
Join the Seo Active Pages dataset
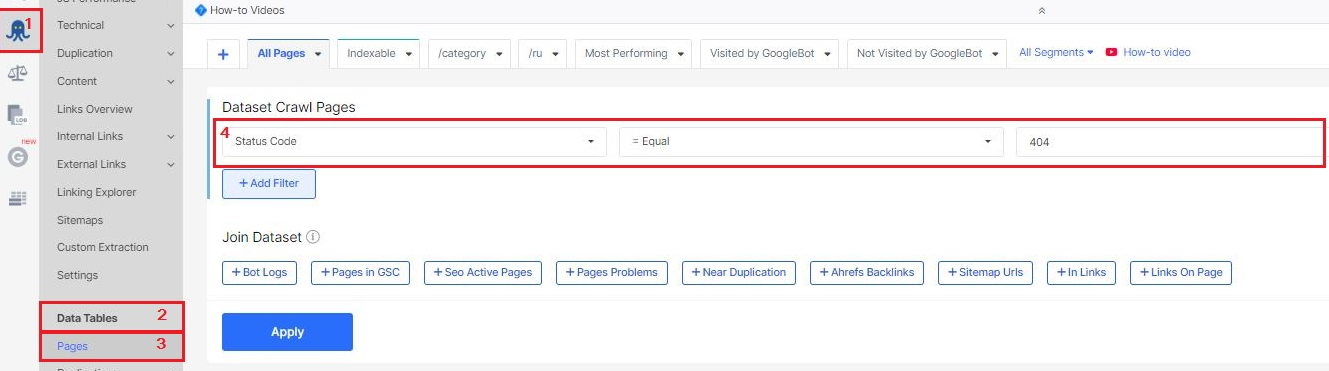pyautogui.click(x=483, y=272)
